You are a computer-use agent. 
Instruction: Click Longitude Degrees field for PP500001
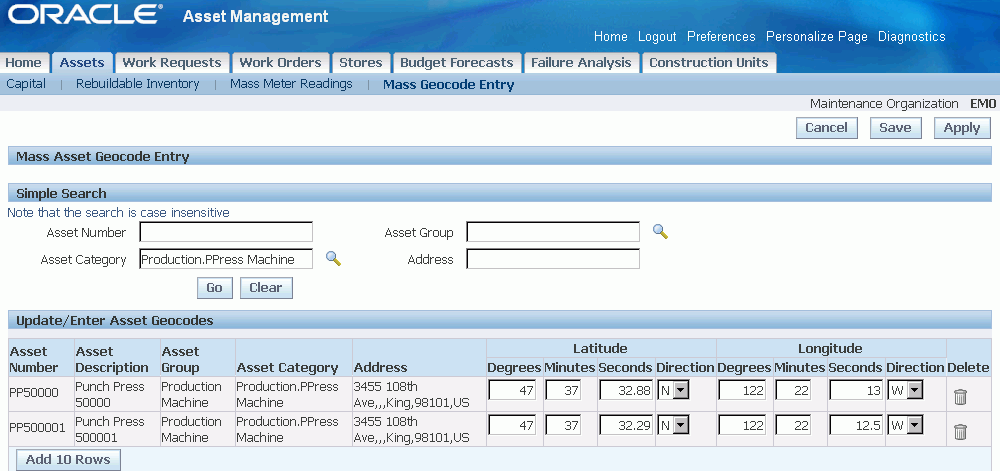[x=742, y=426]
